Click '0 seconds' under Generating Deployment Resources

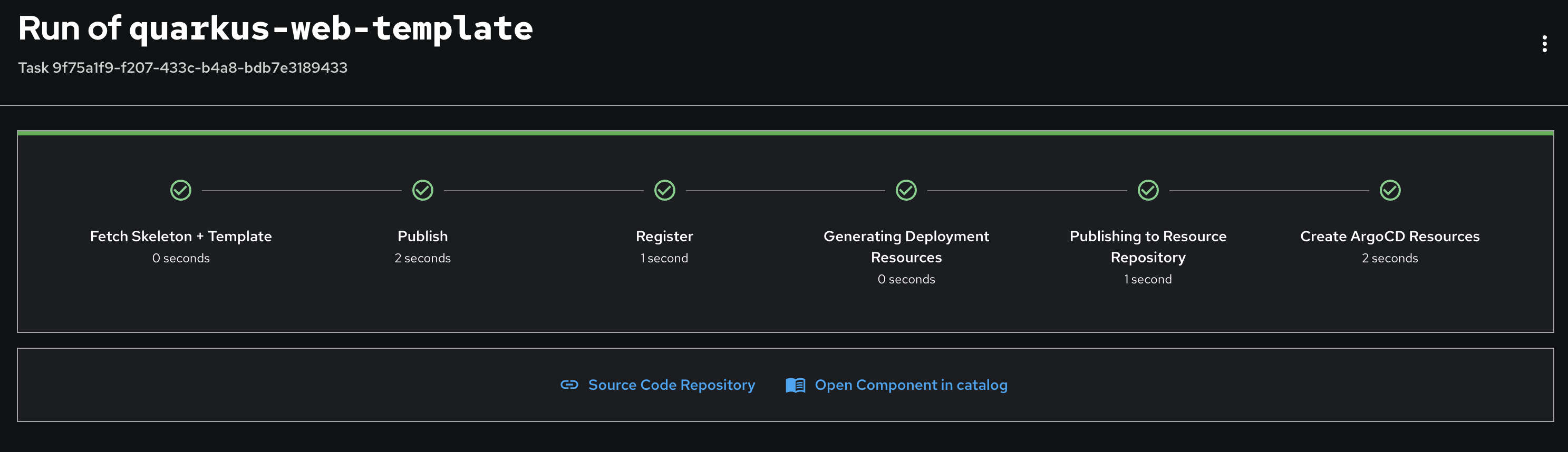pos(906,279)
